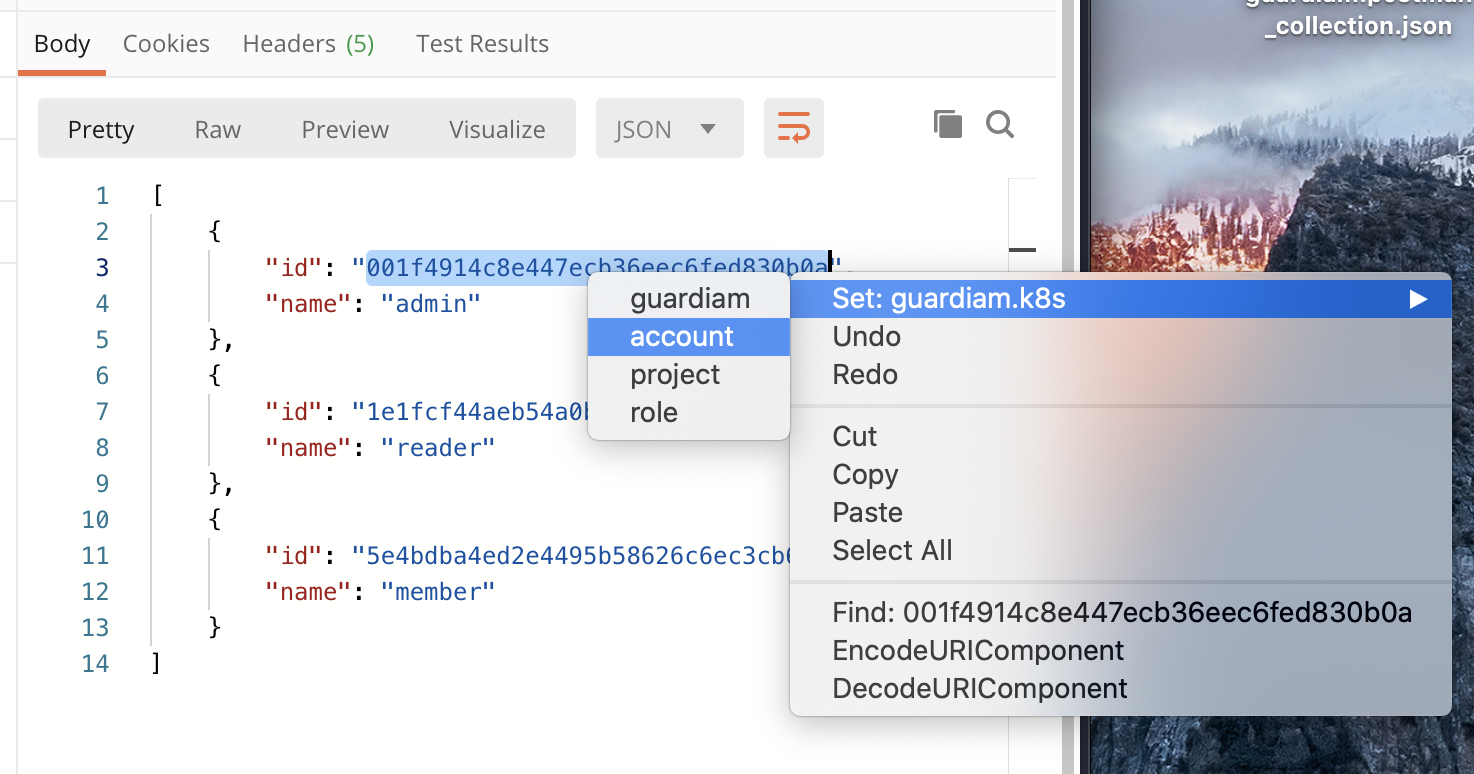Open search in response body
The height and width of the screenshot is (774, 1474).
[999, 124]
